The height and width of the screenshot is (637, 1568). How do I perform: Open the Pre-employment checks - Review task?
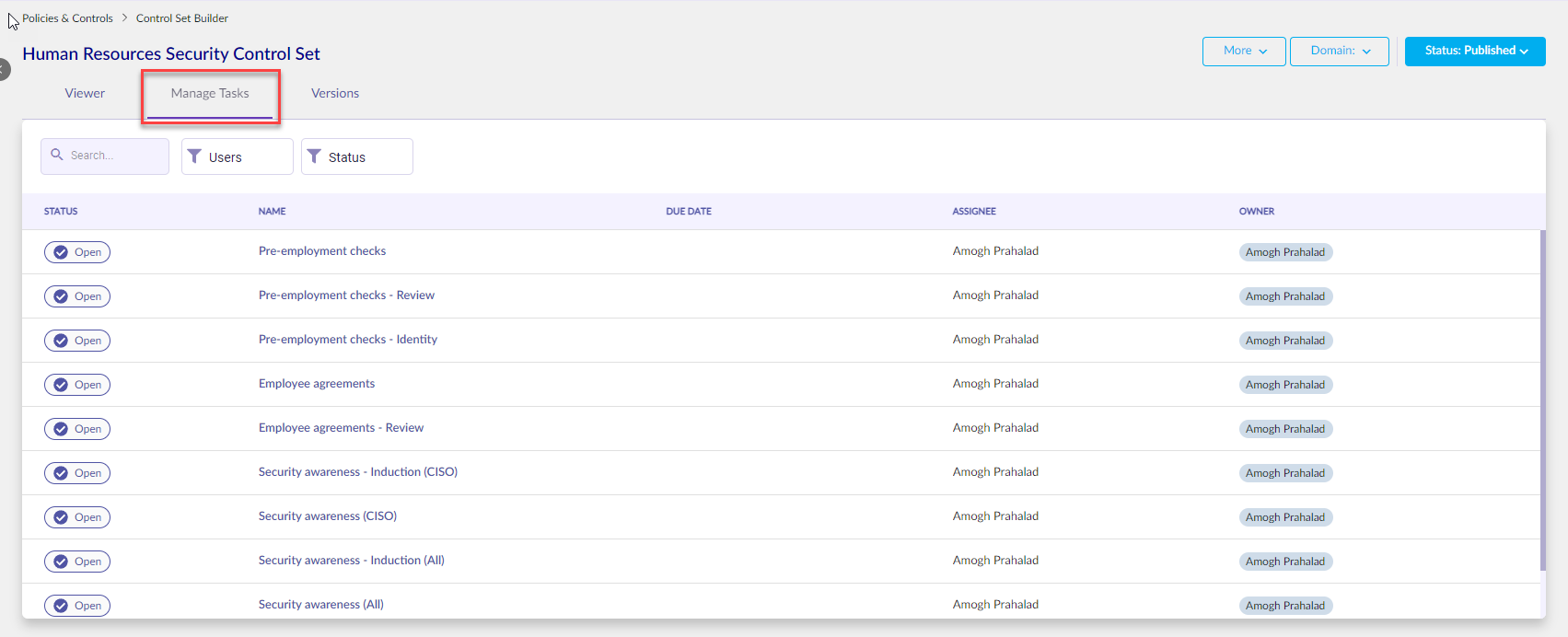(346, 295)
